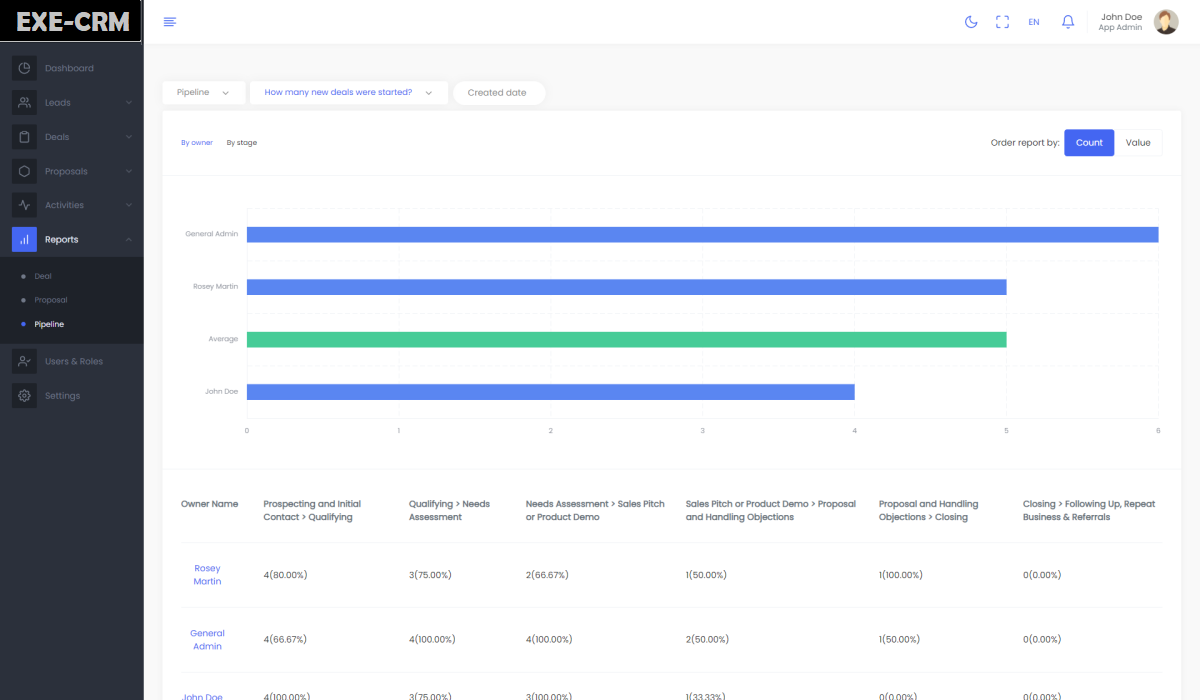The image size is (1200, 700).
Task: Open Dashboard from the sidebar
Action: pyautogui.click(x=69, y=68)
